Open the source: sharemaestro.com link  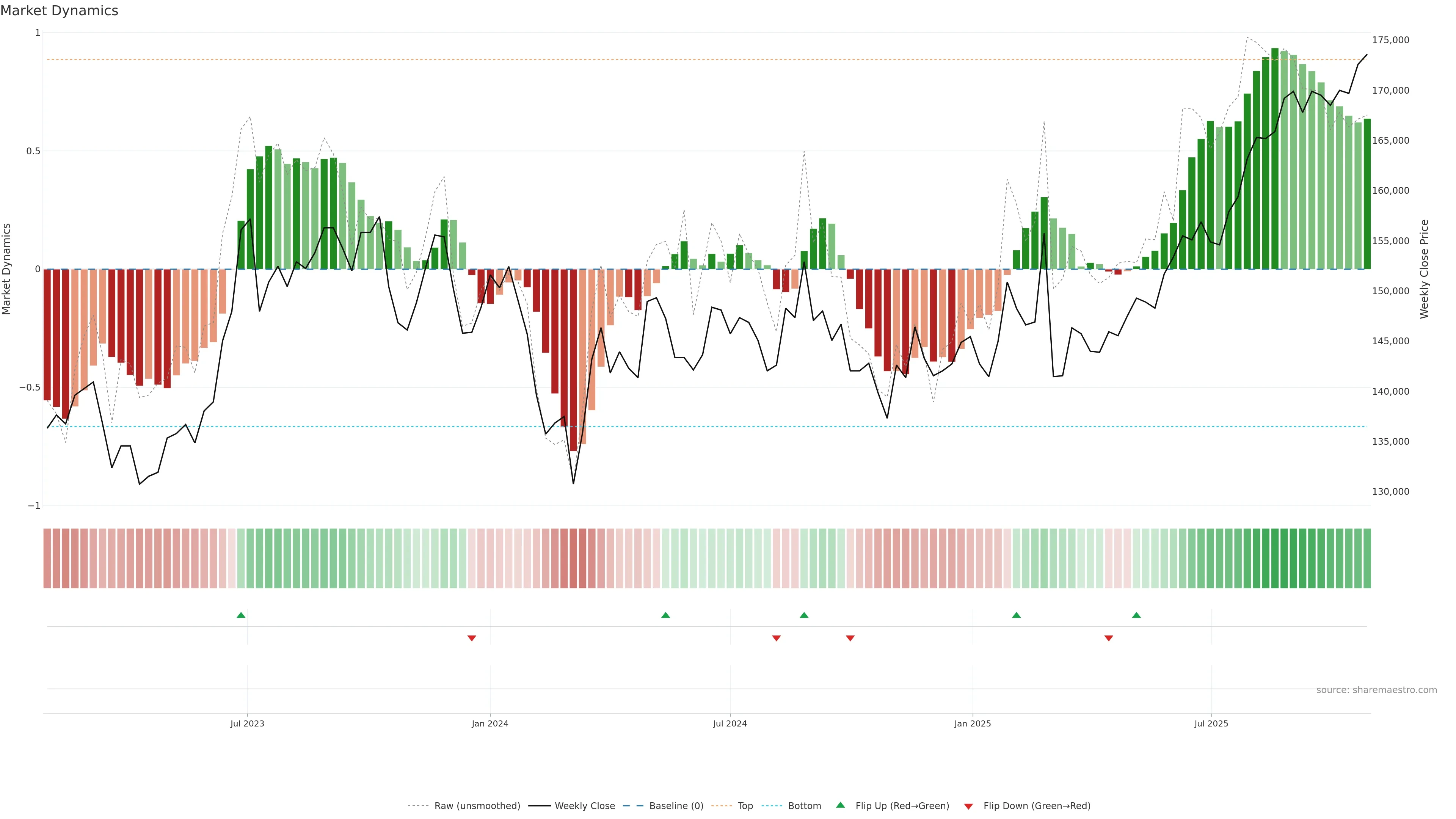[x=1376, y=690]
